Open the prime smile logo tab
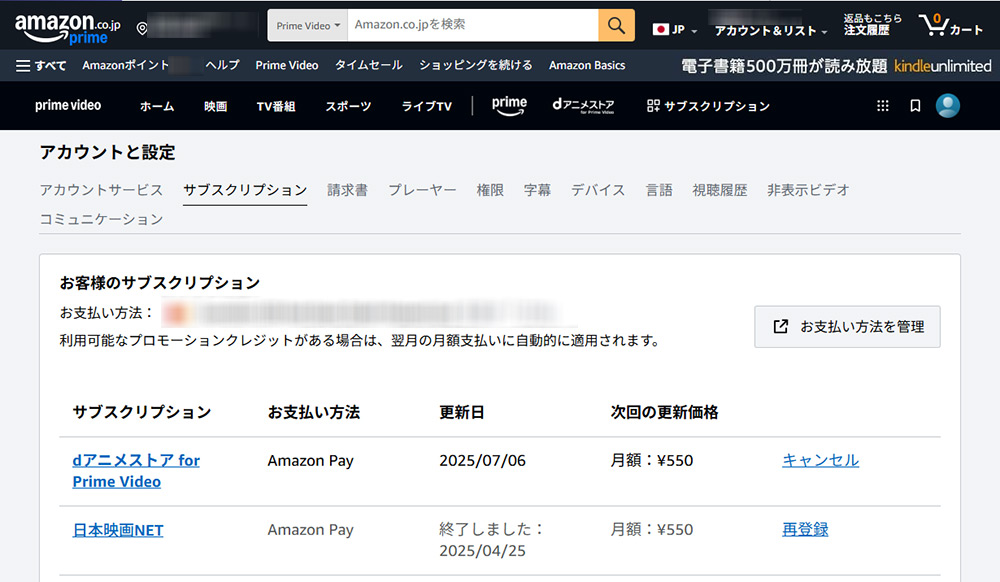The width and height of the screenshot is (1000, 582). click(x=509, y=106)
